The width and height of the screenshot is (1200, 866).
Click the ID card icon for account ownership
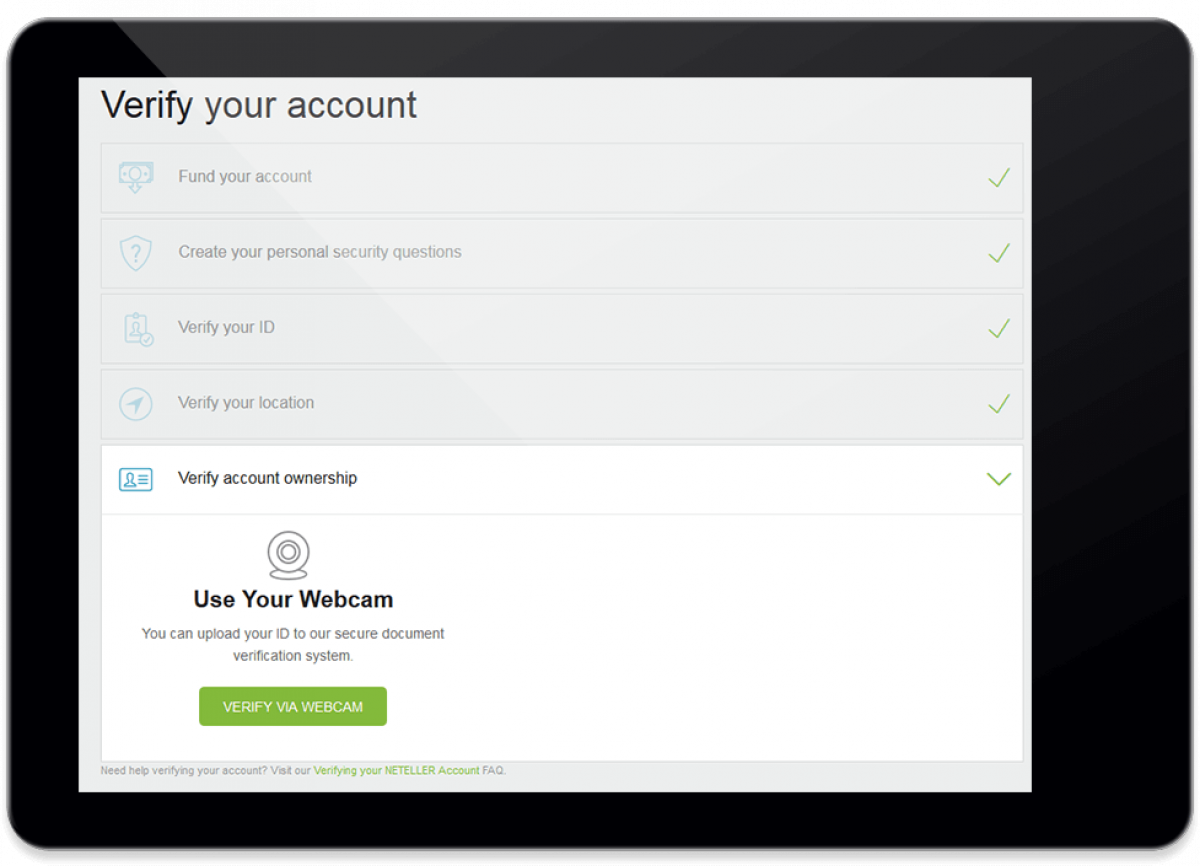(135, 479)
